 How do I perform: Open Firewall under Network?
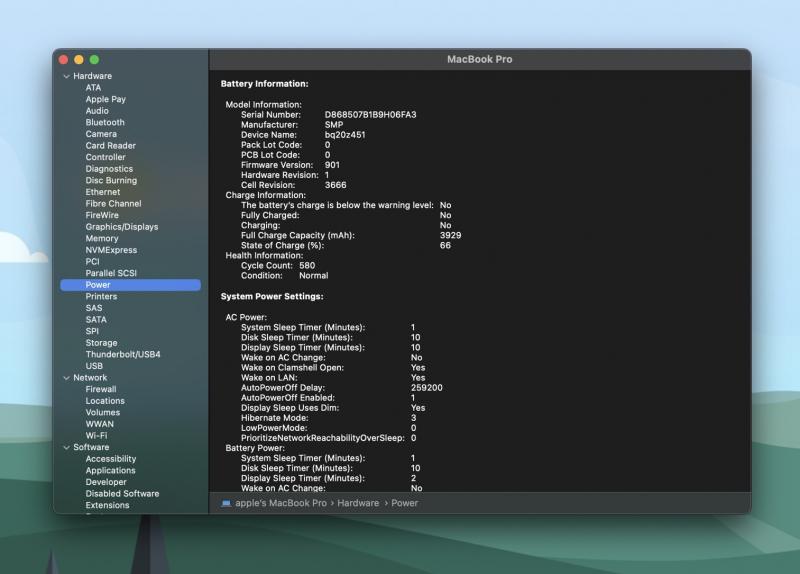click(x=101, y=389)
